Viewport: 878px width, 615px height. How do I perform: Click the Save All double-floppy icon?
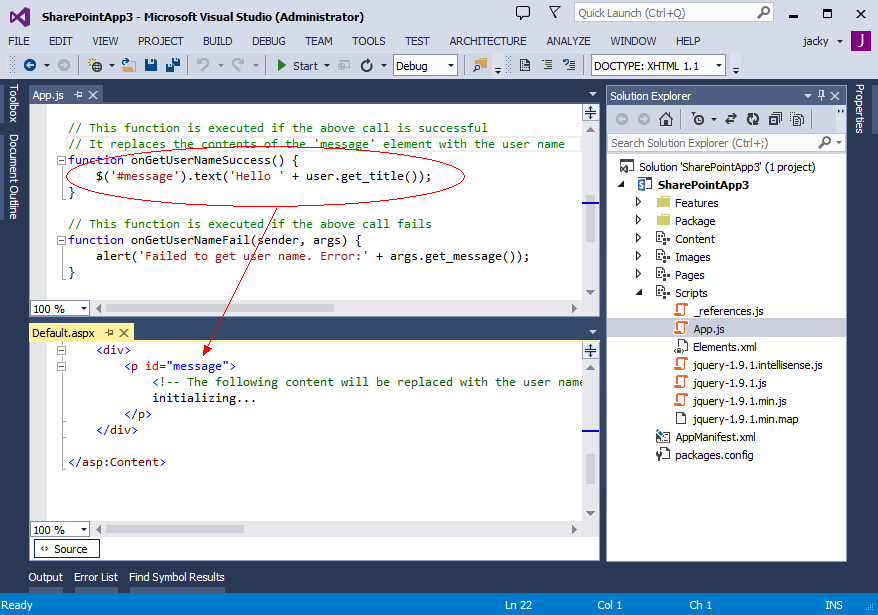(172, 66)
